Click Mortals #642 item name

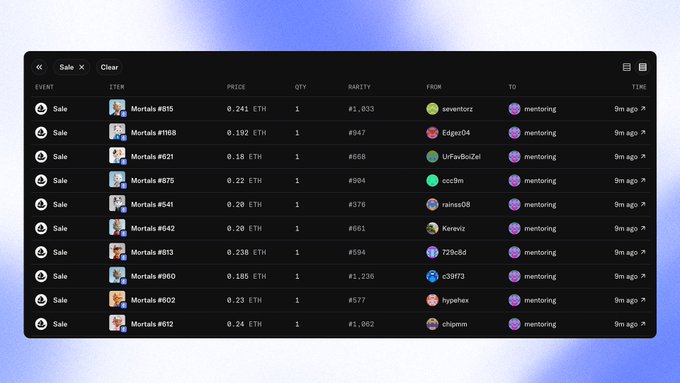153,228
